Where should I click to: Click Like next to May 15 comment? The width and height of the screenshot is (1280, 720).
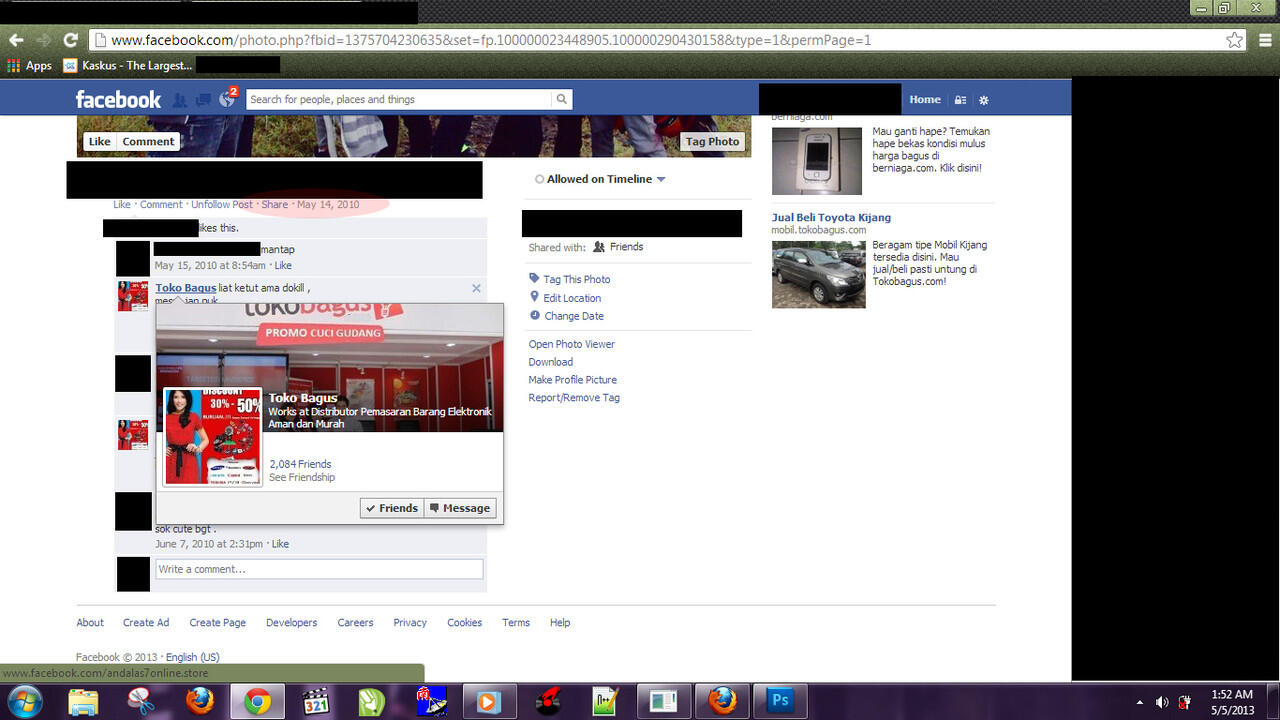pyautogui.click(x=283, y=266)
